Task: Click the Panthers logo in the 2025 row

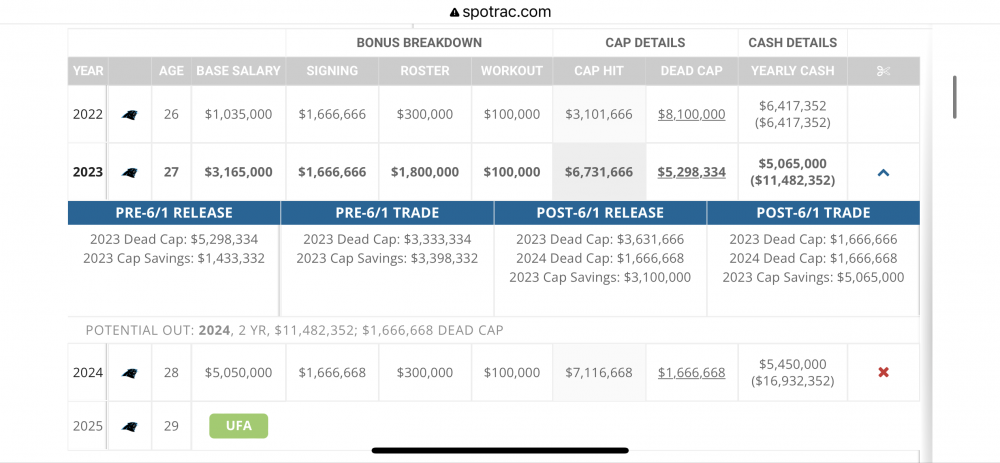Action: pos(129,426)
